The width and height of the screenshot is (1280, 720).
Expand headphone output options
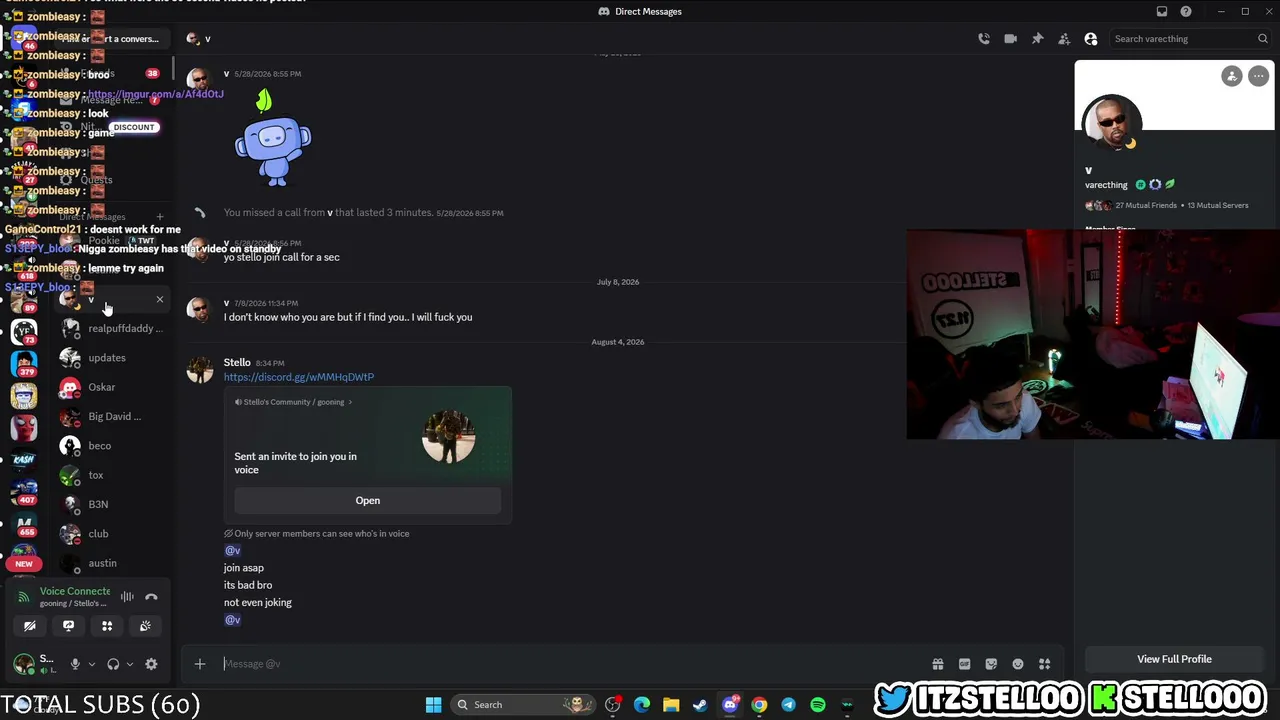pyautogui.click(x=129, y=664)
